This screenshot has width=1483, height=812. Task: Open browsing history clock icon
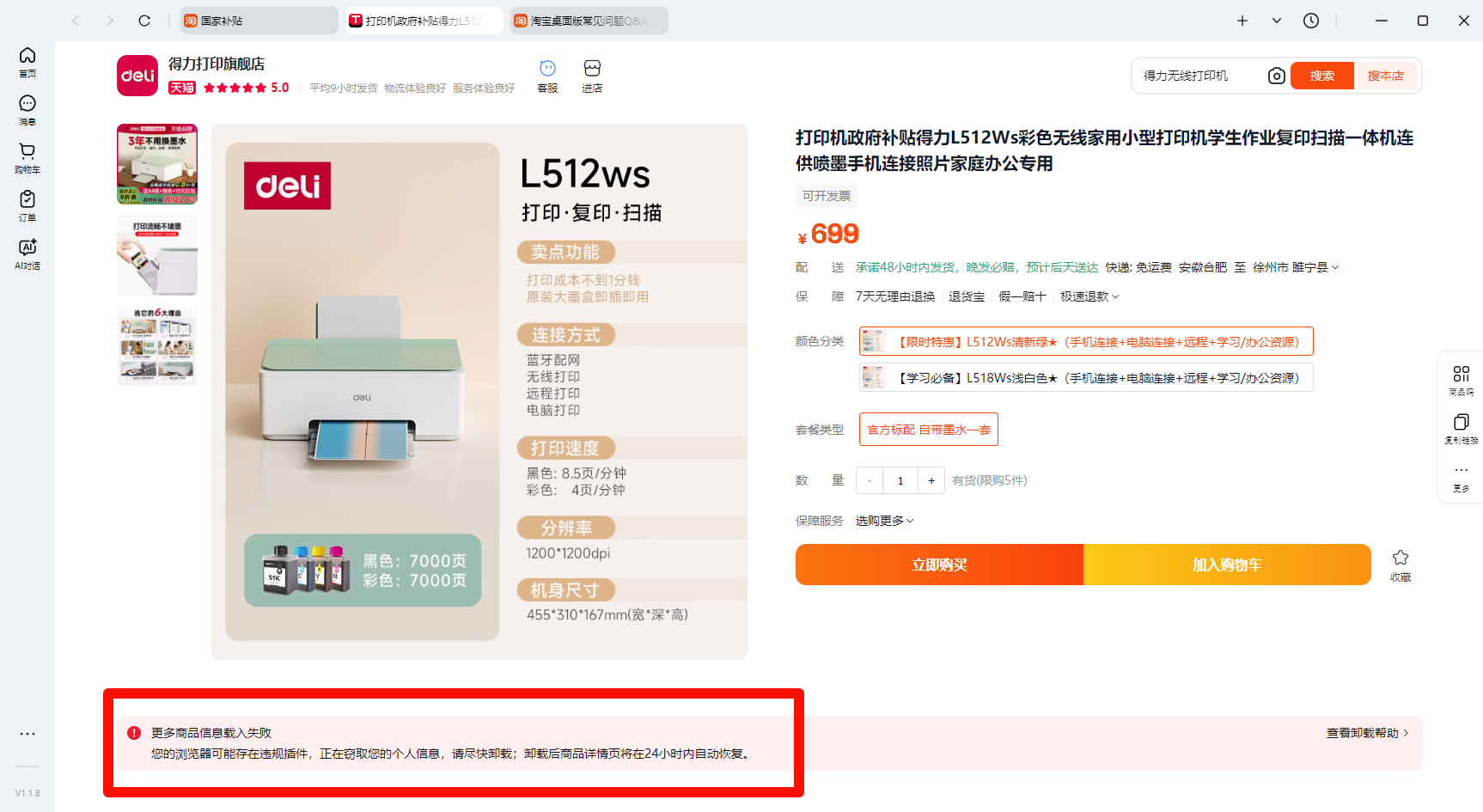click(x=1311, y=21)
